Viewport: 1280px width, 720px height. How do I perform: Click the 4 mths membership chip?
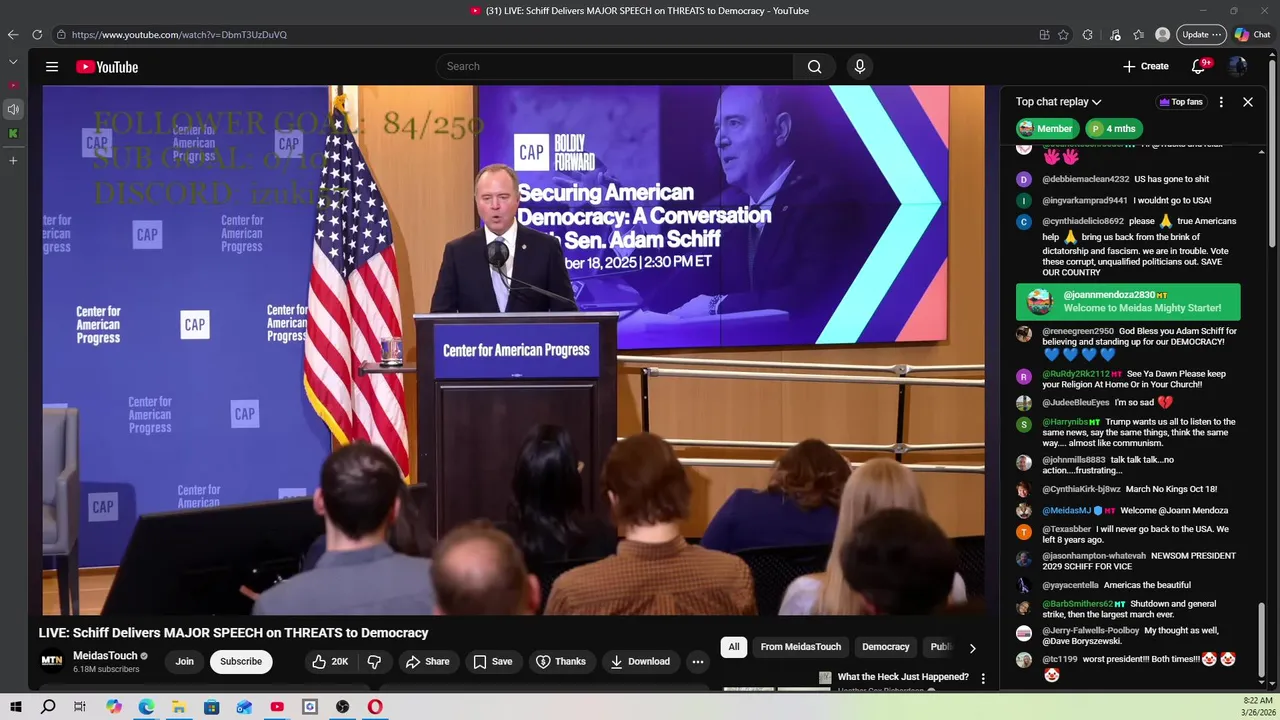1113,129
